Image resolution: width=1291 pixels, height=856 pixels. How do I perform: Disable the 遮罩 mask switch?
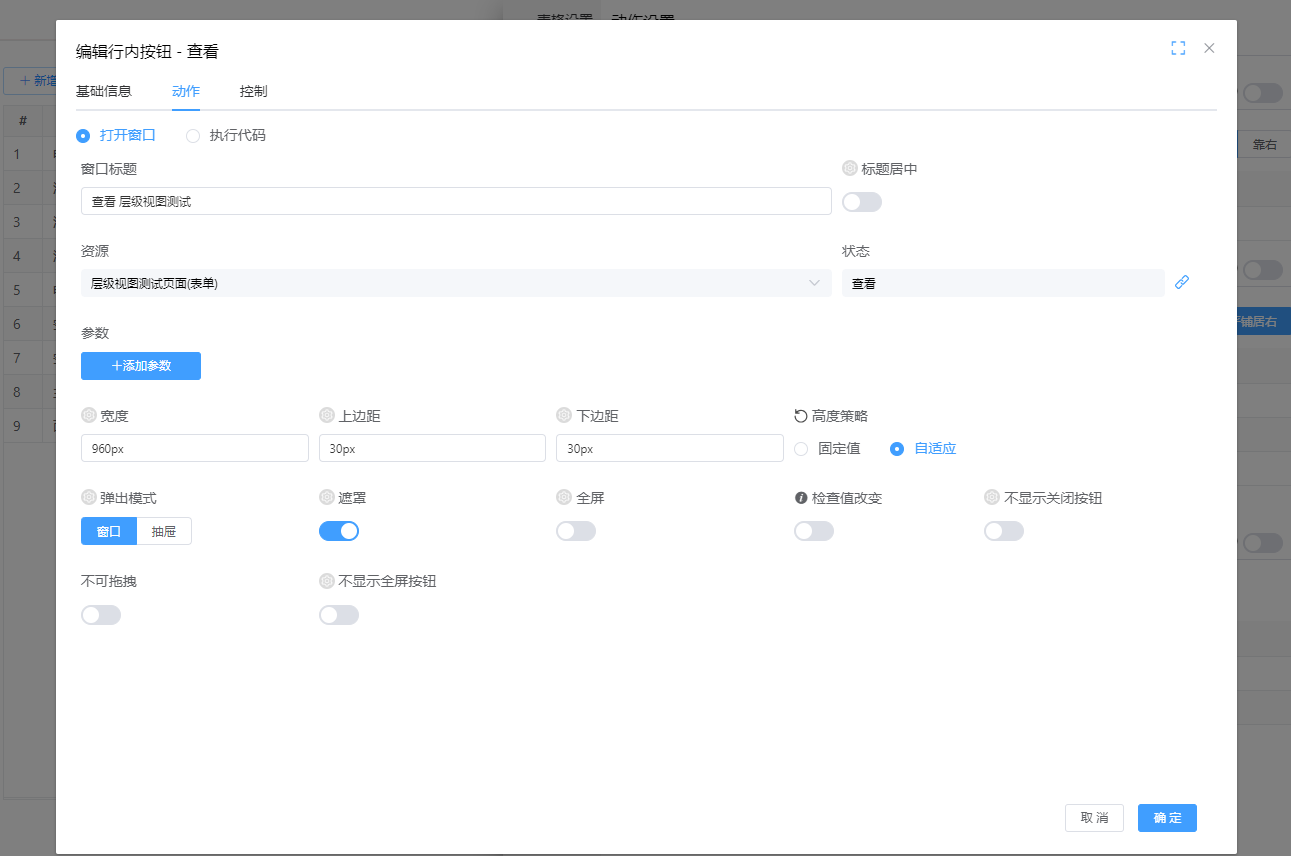tap(339, 531)
